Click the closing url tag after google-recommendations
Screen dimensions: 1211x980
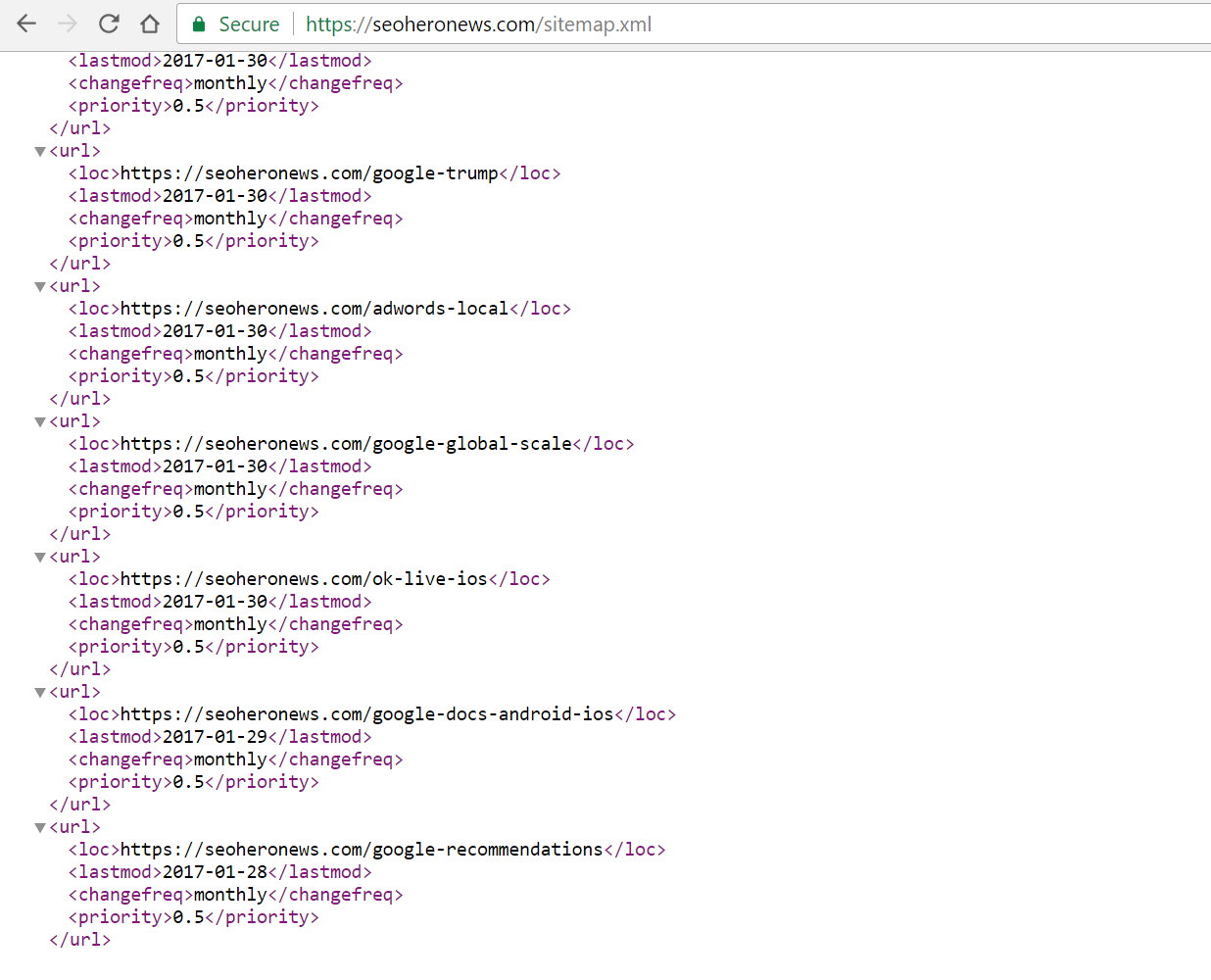80,940
